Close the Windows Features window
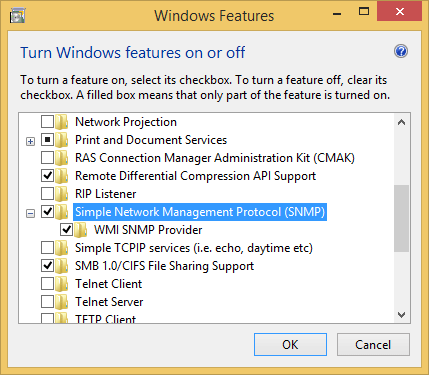This screenshot has width=429, height=375. click(x=399, y=12)
